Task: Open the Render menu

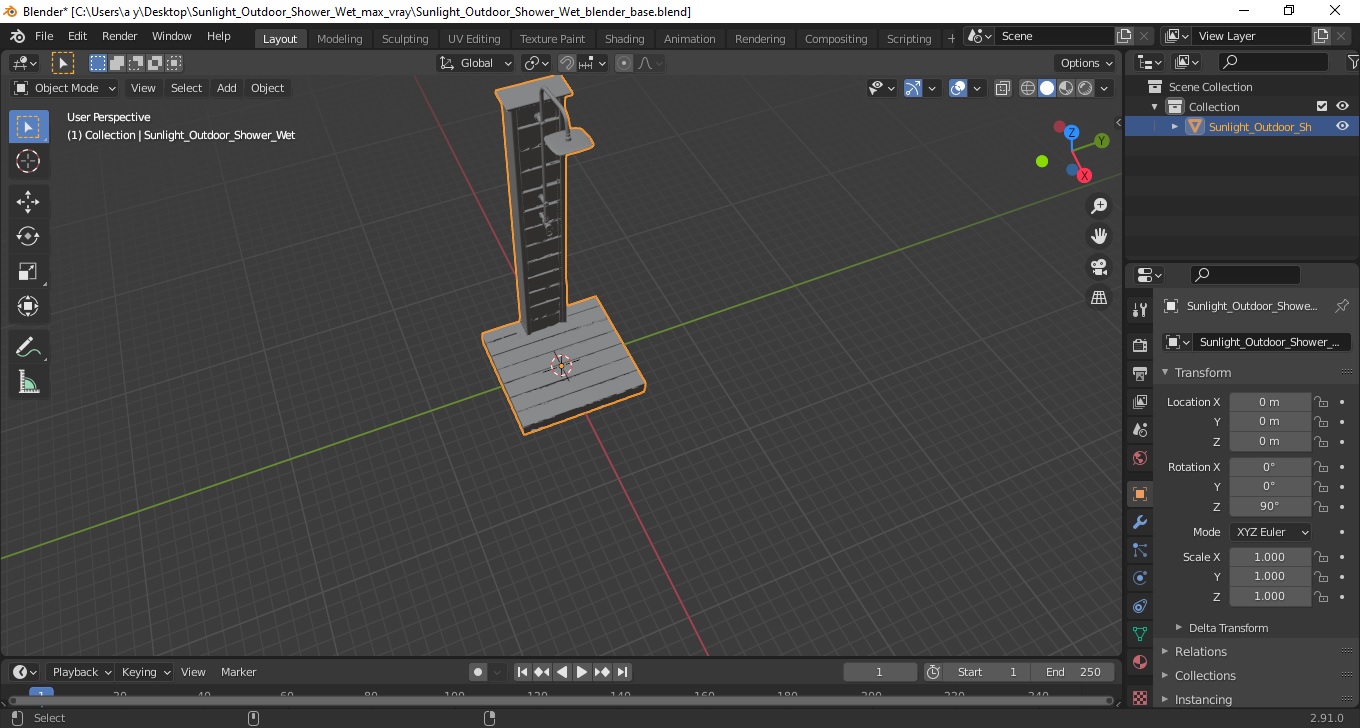Action: pyautogui.click(x=120, y=36)
